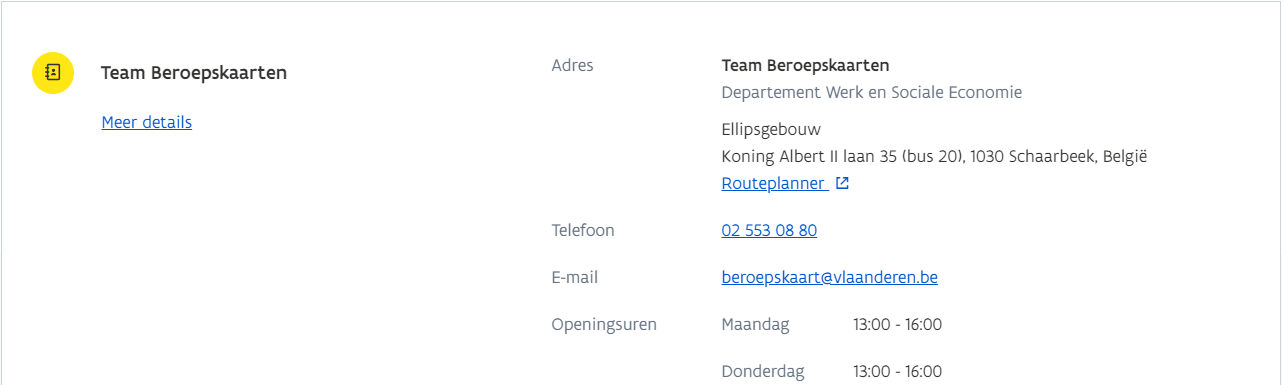The image size is (1282, 385).
Task: Click the external link icon beside Routeplanner
Action: [x=842, y=184]
